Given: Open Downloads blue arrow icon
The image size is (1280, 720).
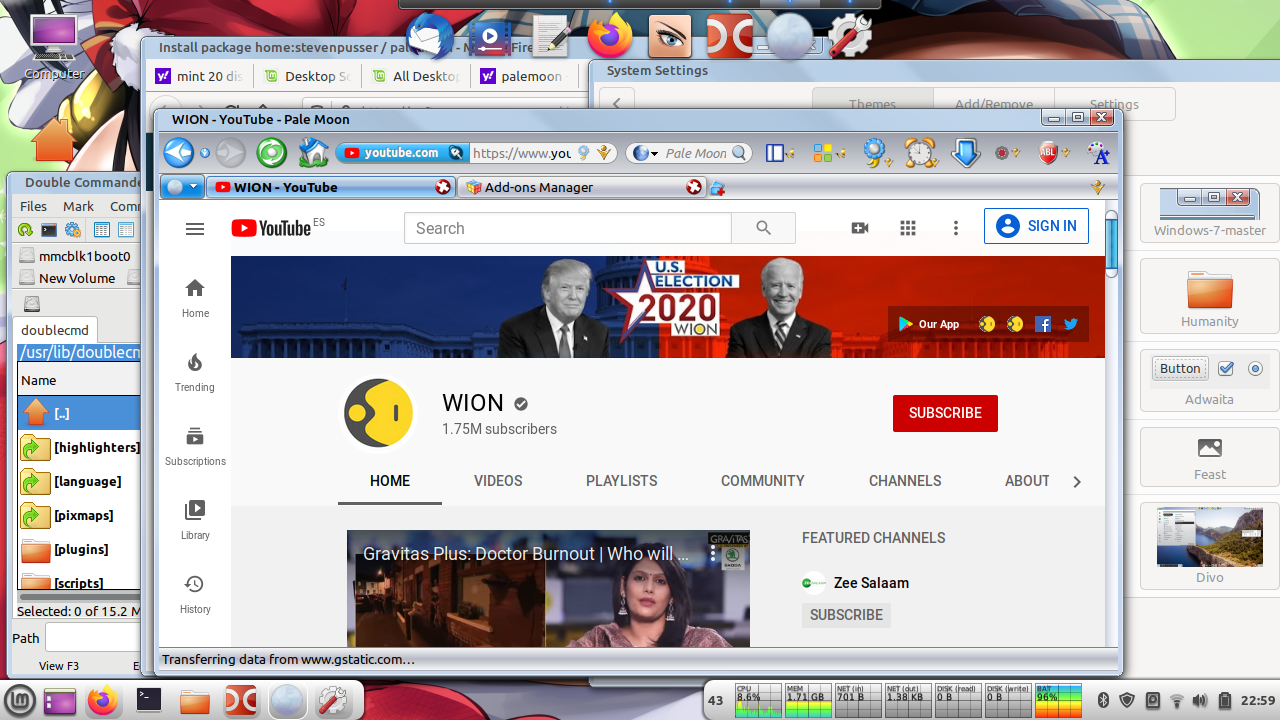Looking at the screenshot, I should 965,153.
